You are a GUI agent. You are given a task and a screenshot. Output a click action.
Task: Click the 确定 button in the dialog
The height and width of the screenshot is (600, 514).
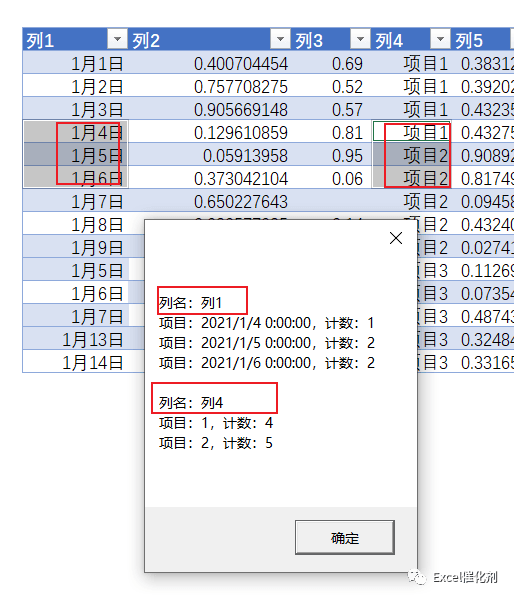point(345,537)
